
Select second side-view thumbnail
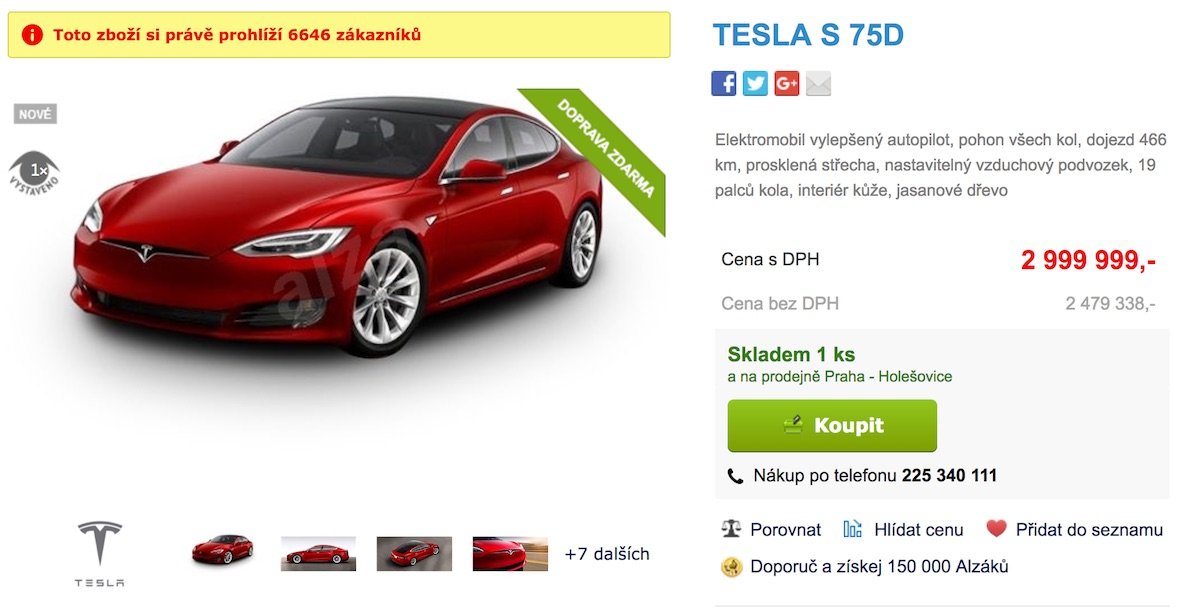318,554
